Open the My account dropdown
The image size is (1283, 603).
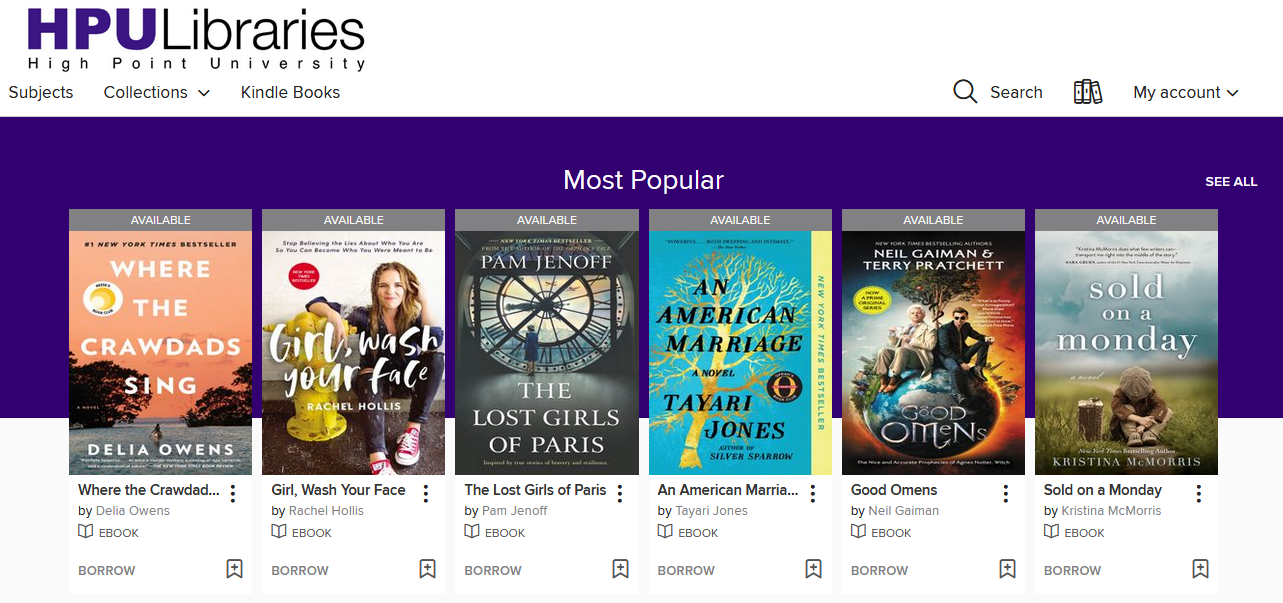(1184, 91)
